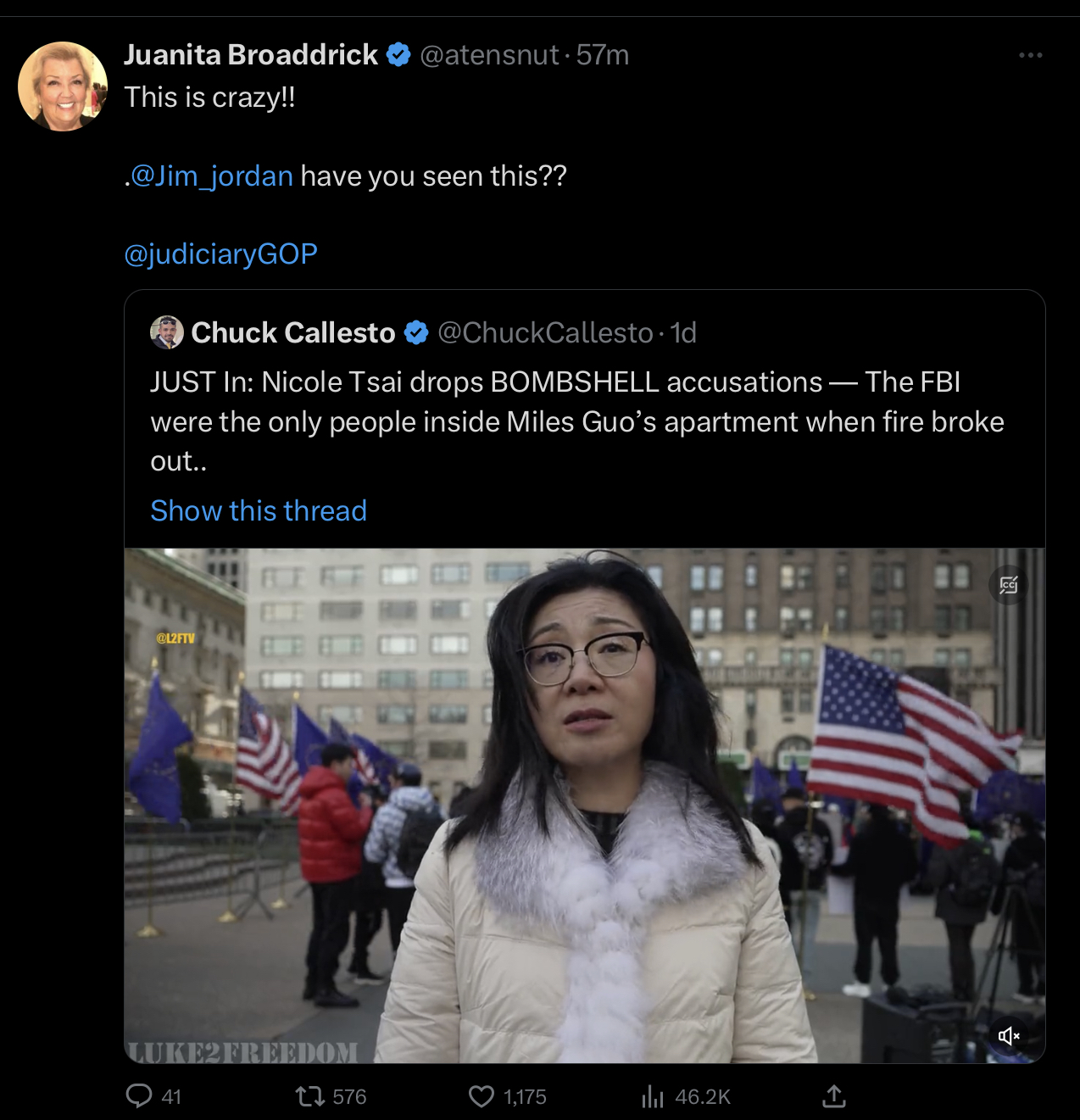Click Juanita Broaddrick's profile avatar
Viewport: 1080px width, 1120px height.
click(x=63, y=86)
